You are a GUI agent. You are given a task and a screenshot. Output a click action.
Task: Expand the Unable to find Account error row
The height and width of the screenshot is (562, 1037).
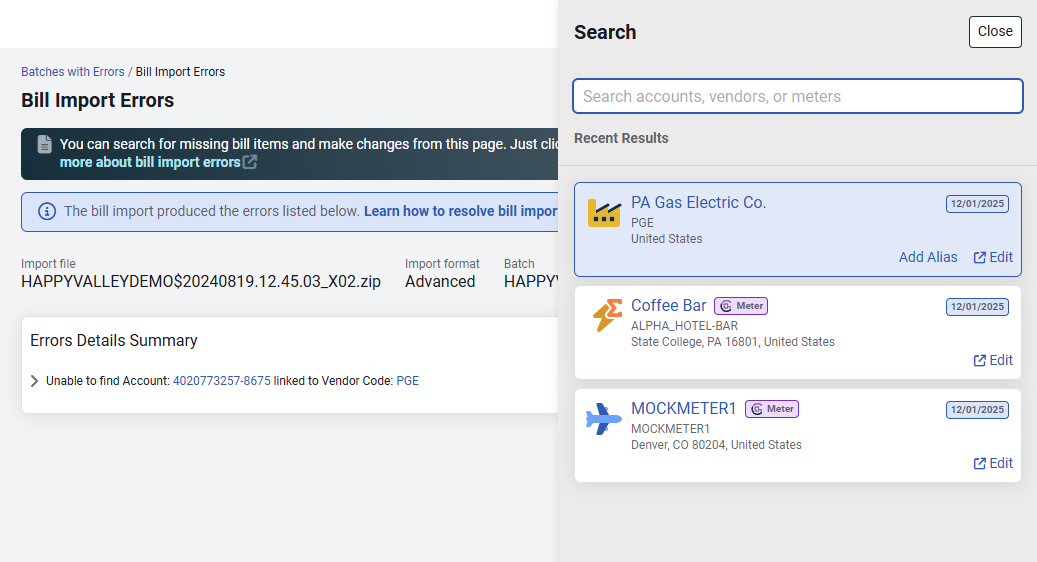(36, 381)
